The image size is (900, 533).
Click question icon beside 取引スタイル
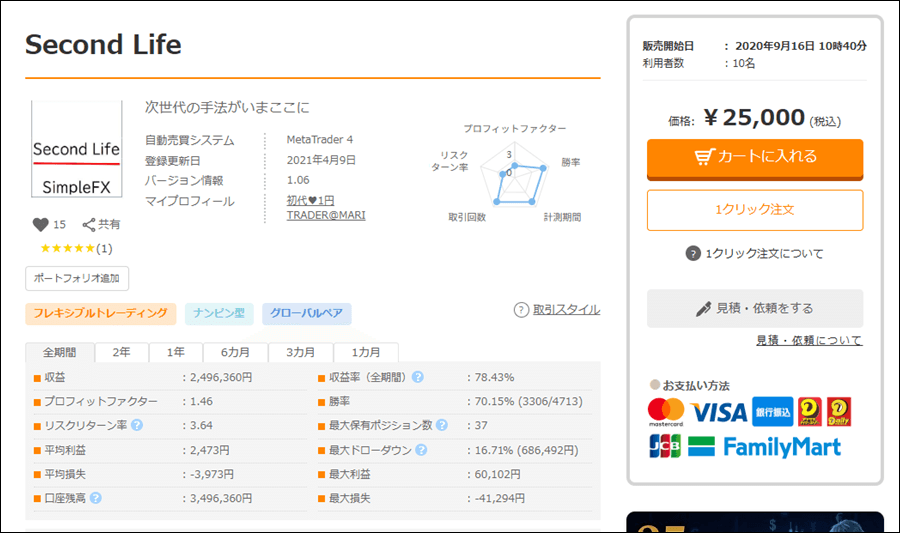tap(521, 310)
